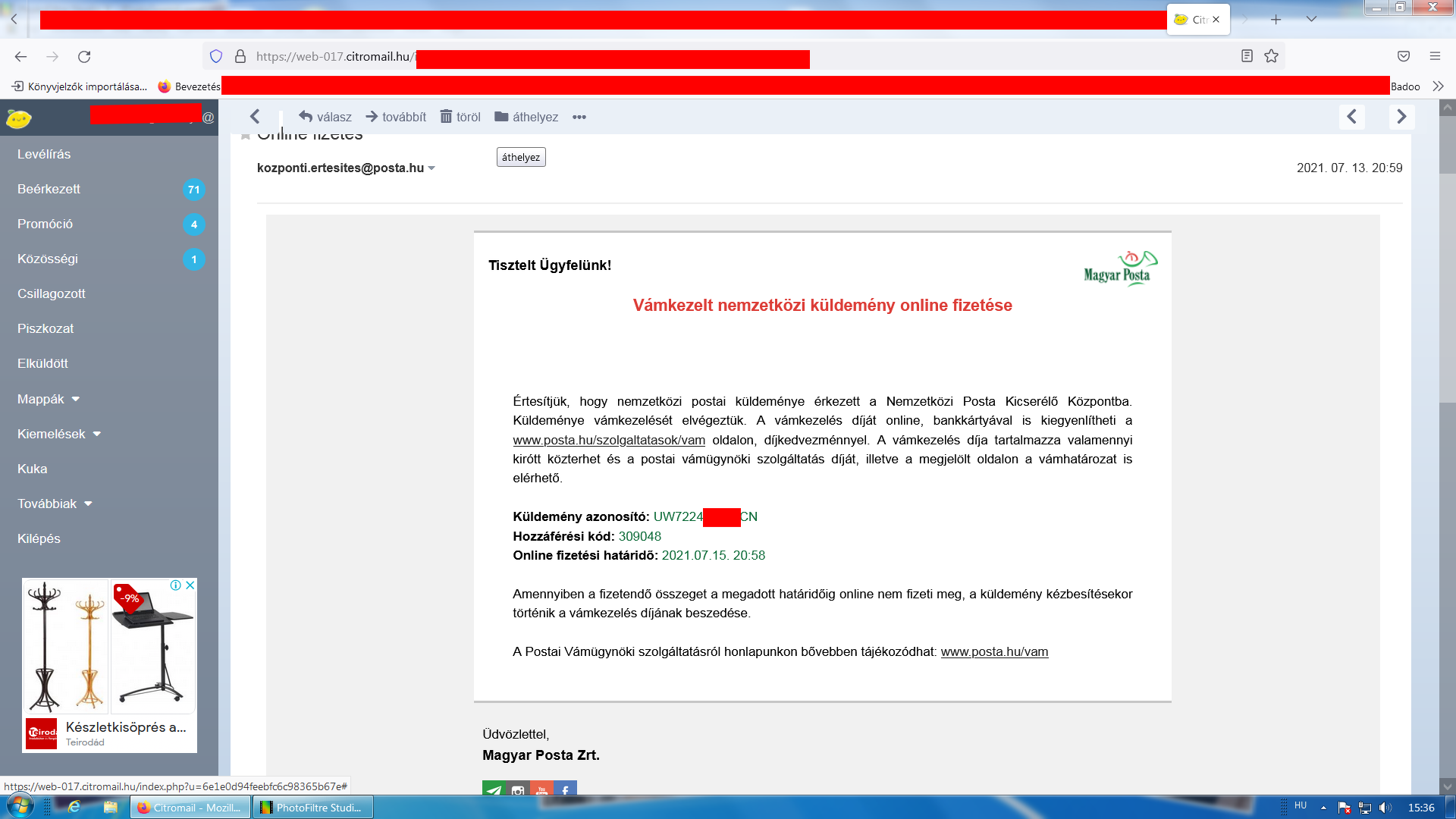Image resolution: width=1456 pixels, height=819 pixels.
Task: Open the three-dots more actions menu
Action: tap(579, 117)
